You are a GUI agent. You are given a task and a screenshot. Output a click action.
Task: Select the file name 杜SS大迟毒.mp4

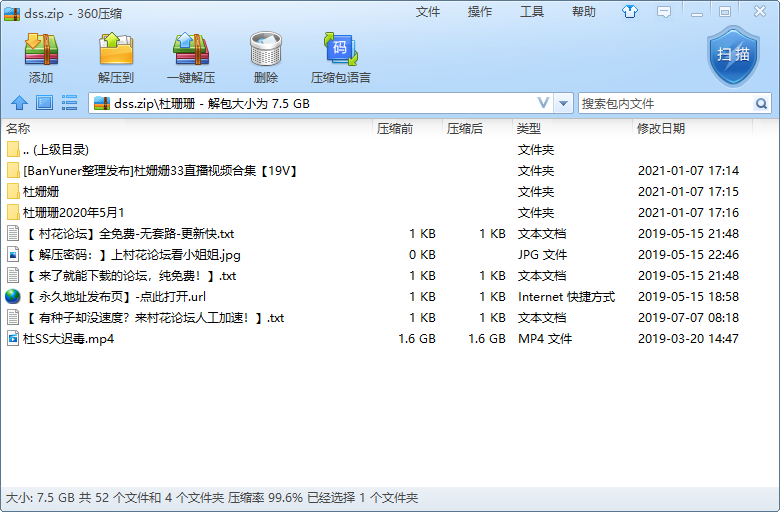(68, 339)
